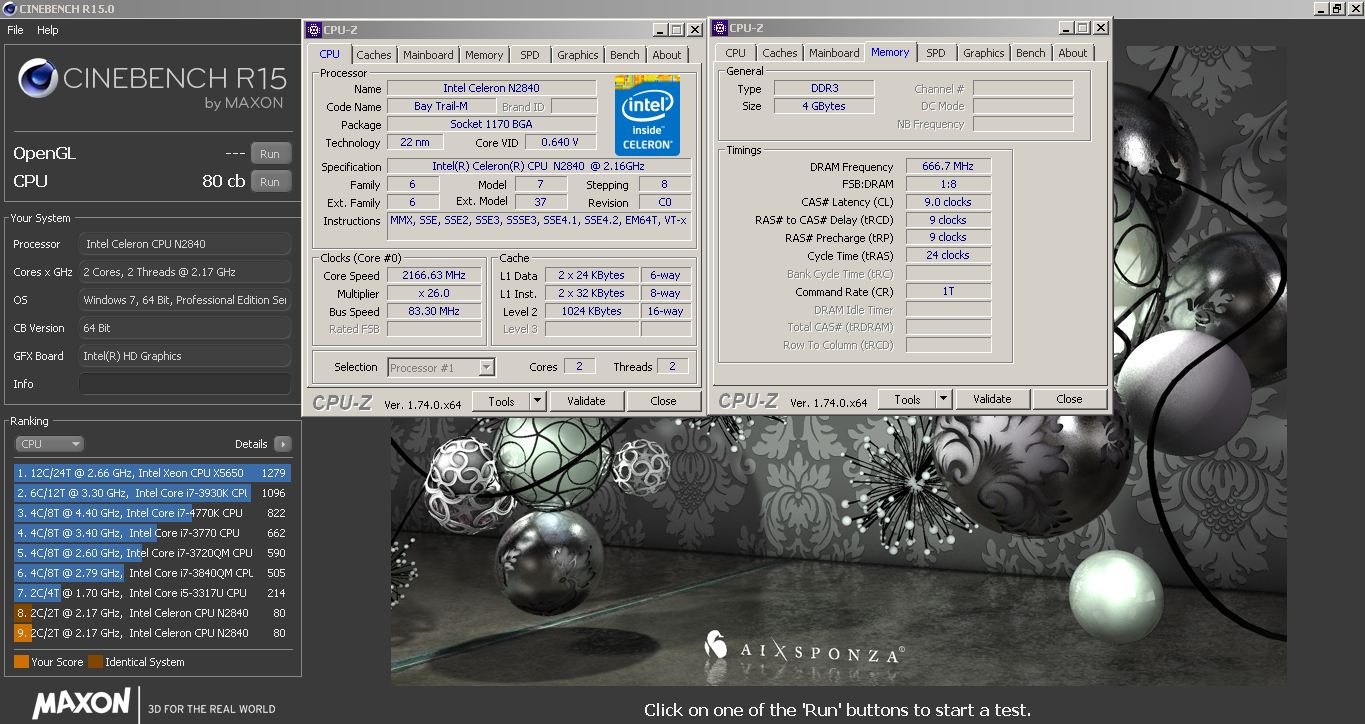Select ranking row Core i7-3720QM
The width and height of the screenshot is (1365, 724).
(151, 553)
